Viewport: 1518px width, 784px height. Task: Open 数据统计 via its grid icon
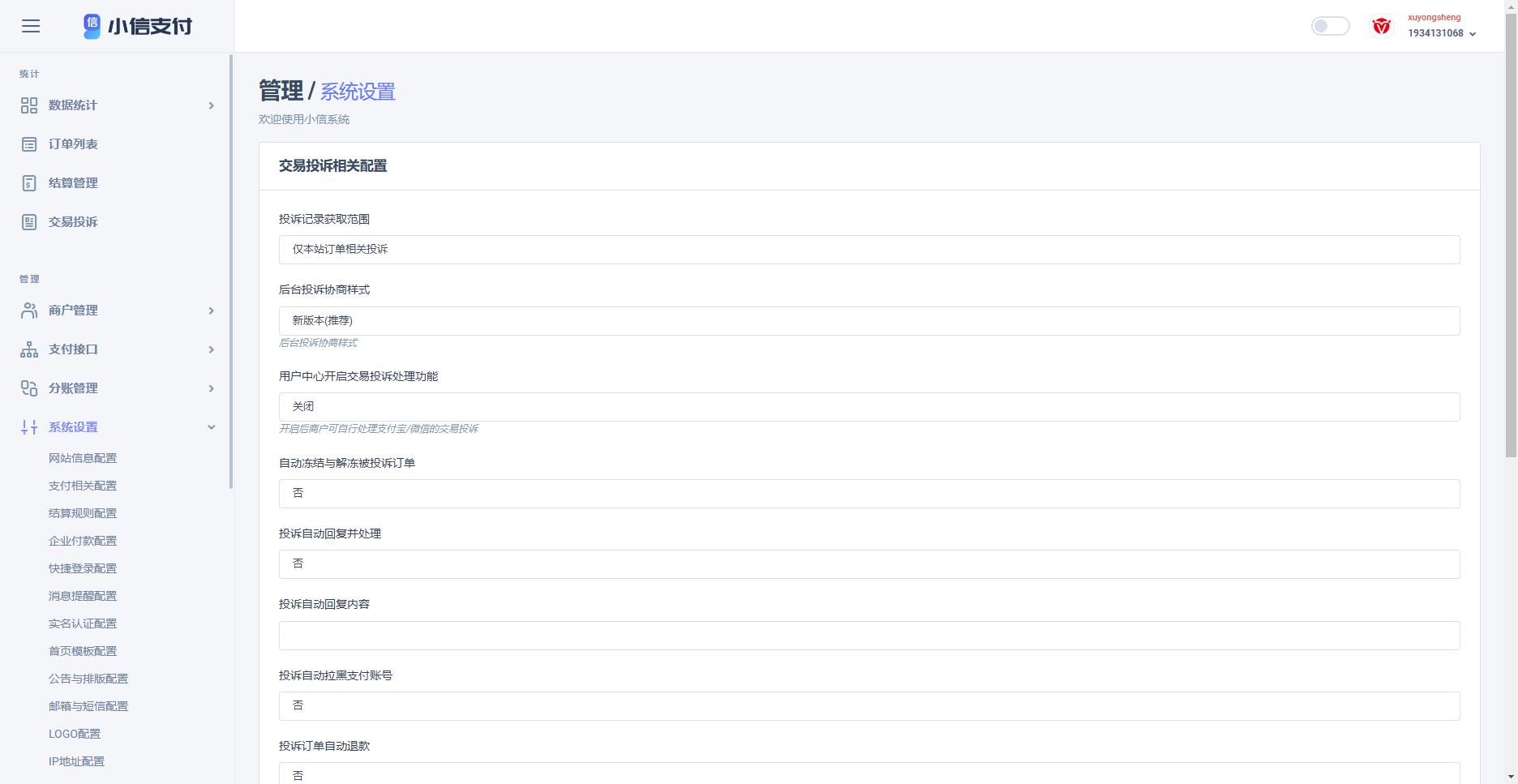pyautogui.click(x=29, y=105)
